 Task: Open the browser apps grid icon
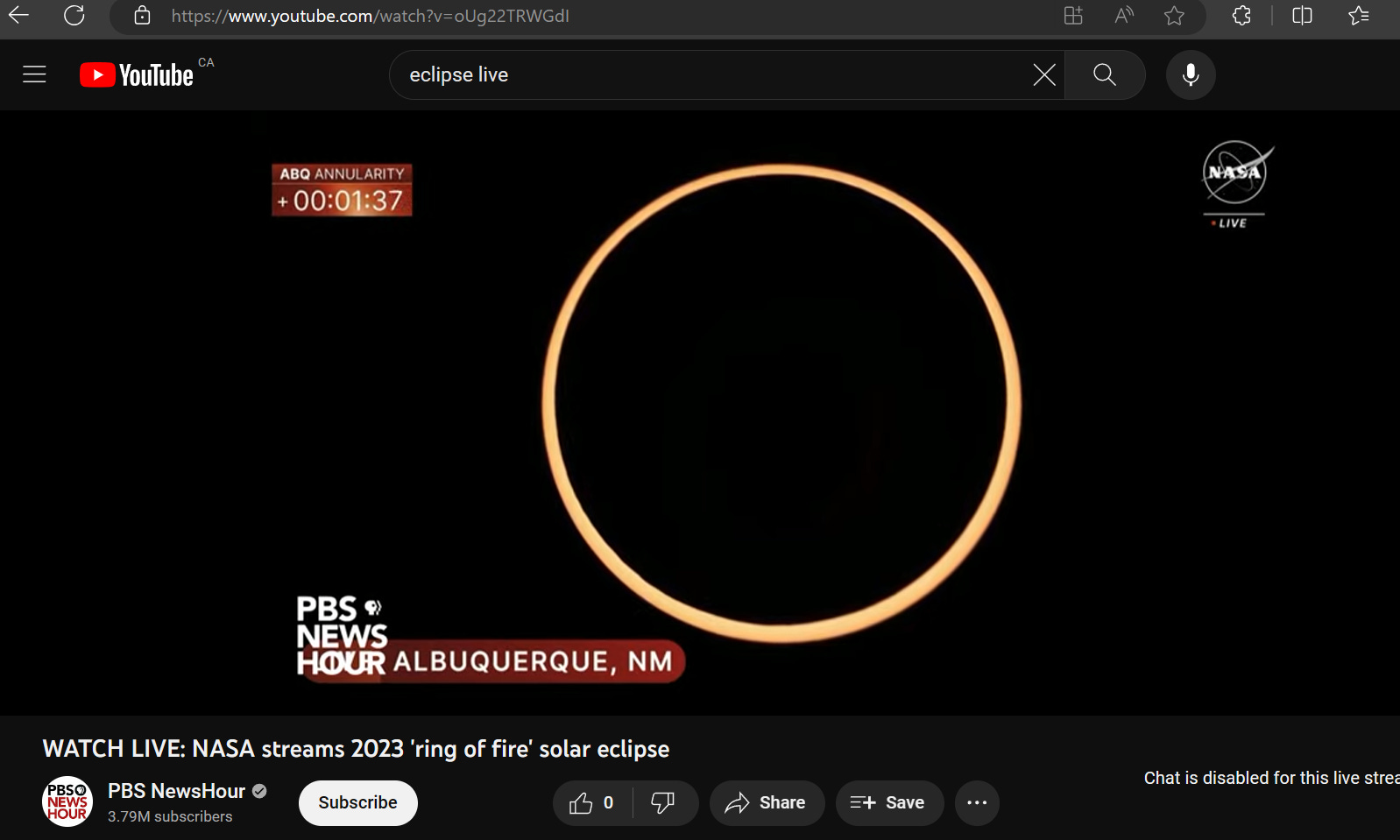coord(1073,15)
